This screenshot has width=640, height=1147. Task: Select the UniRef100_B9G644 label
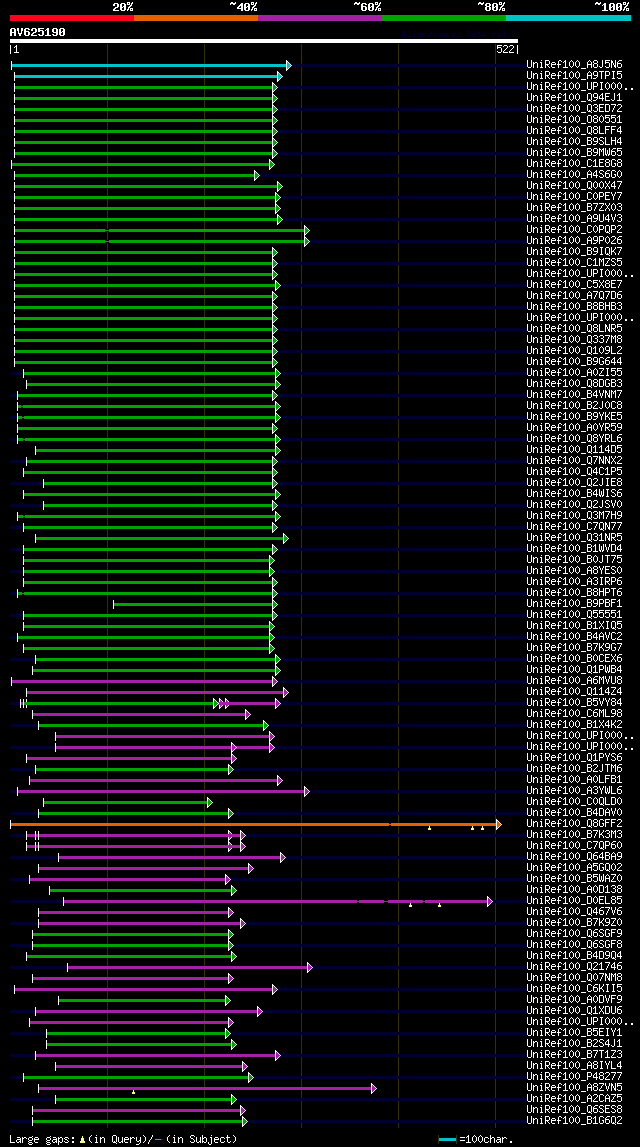pyautogui.click(x=574, y=361)
